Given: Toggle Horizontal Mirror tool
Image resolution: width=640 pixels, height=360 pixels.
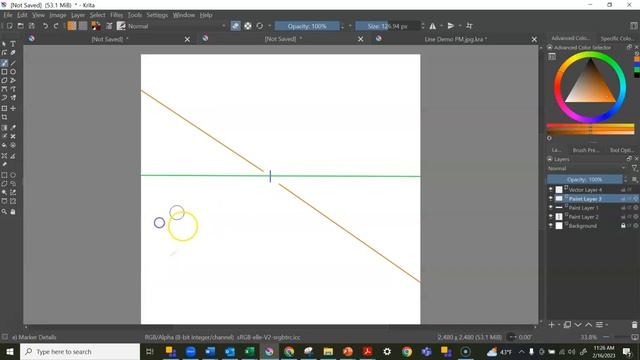Looking at the screenshot, I should tap(433, 26).
